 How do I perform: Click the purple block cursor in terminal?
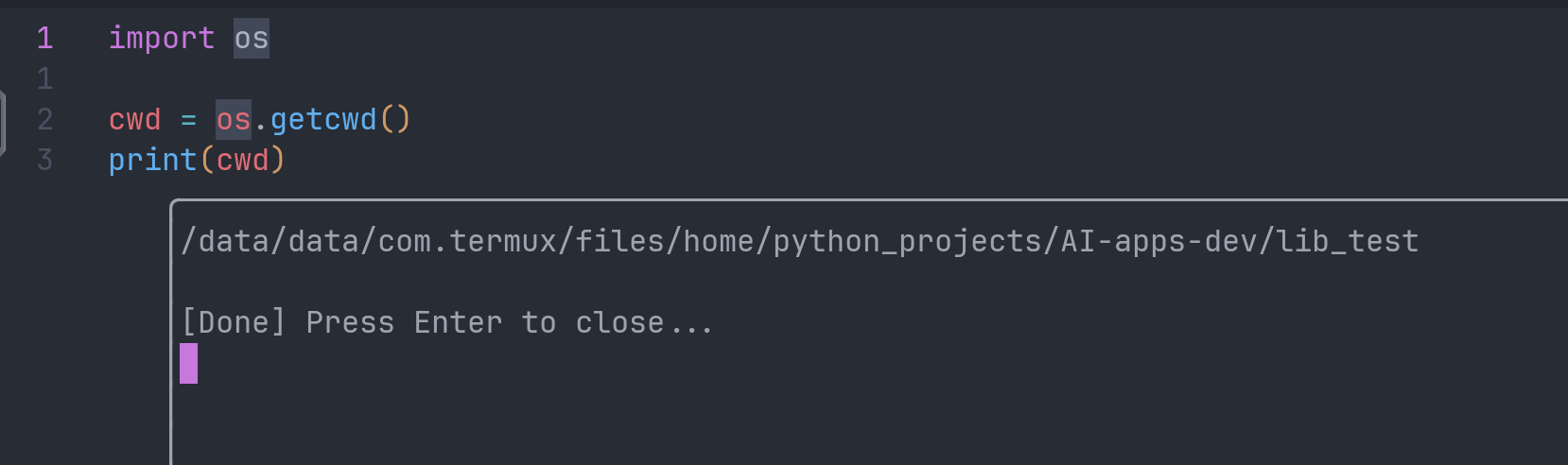tap(189, 364)
